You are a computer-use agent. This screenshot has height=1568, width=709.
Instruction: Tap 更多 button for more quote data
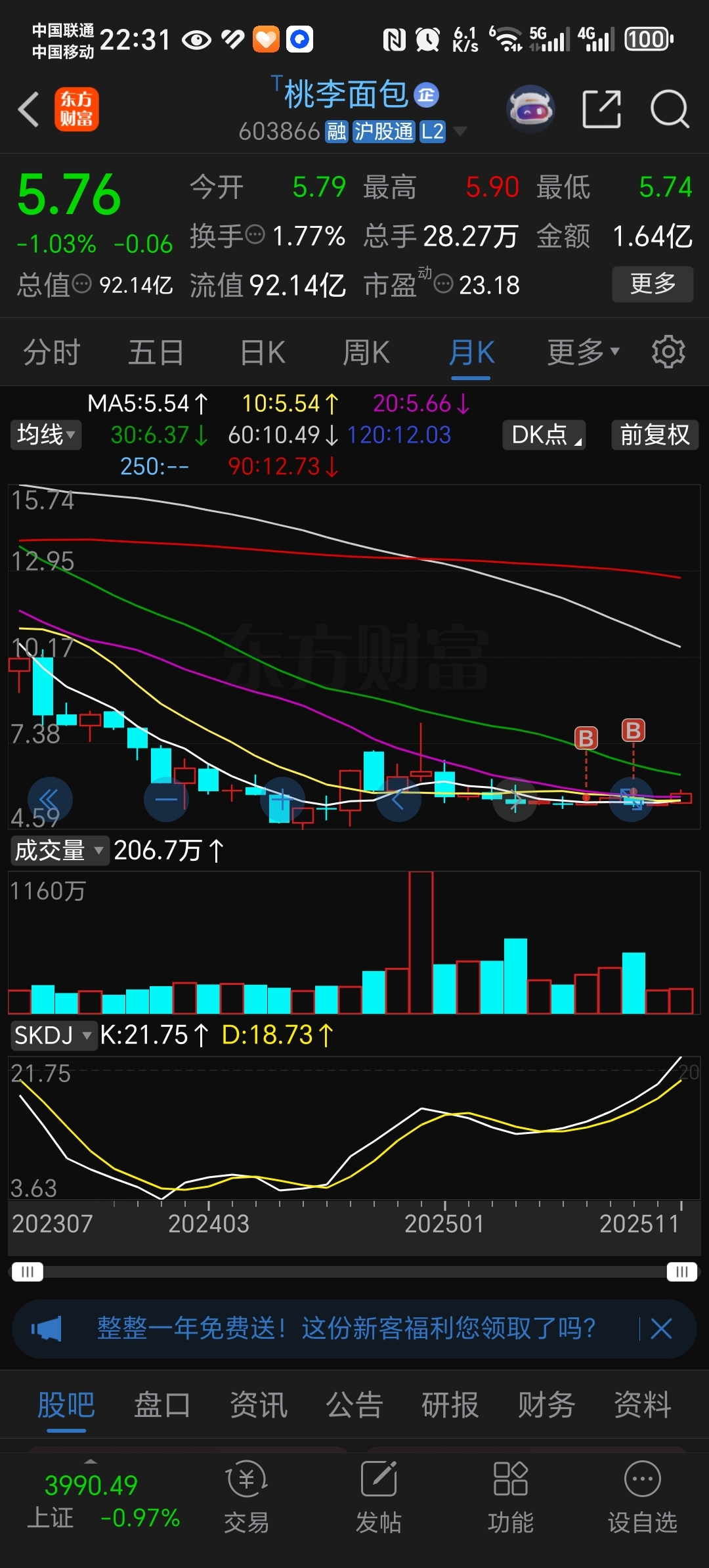coord(653,284)
